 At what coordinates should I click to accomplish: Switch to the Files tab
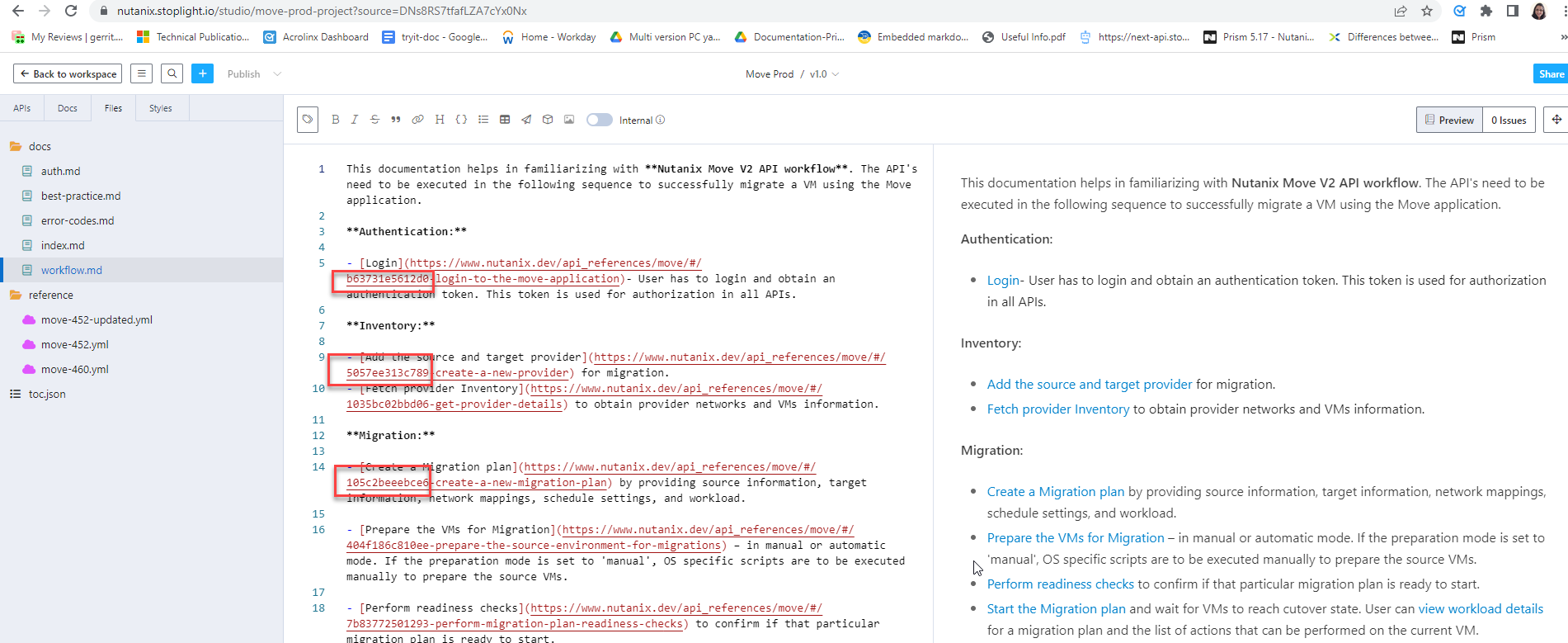click(113, 108)
